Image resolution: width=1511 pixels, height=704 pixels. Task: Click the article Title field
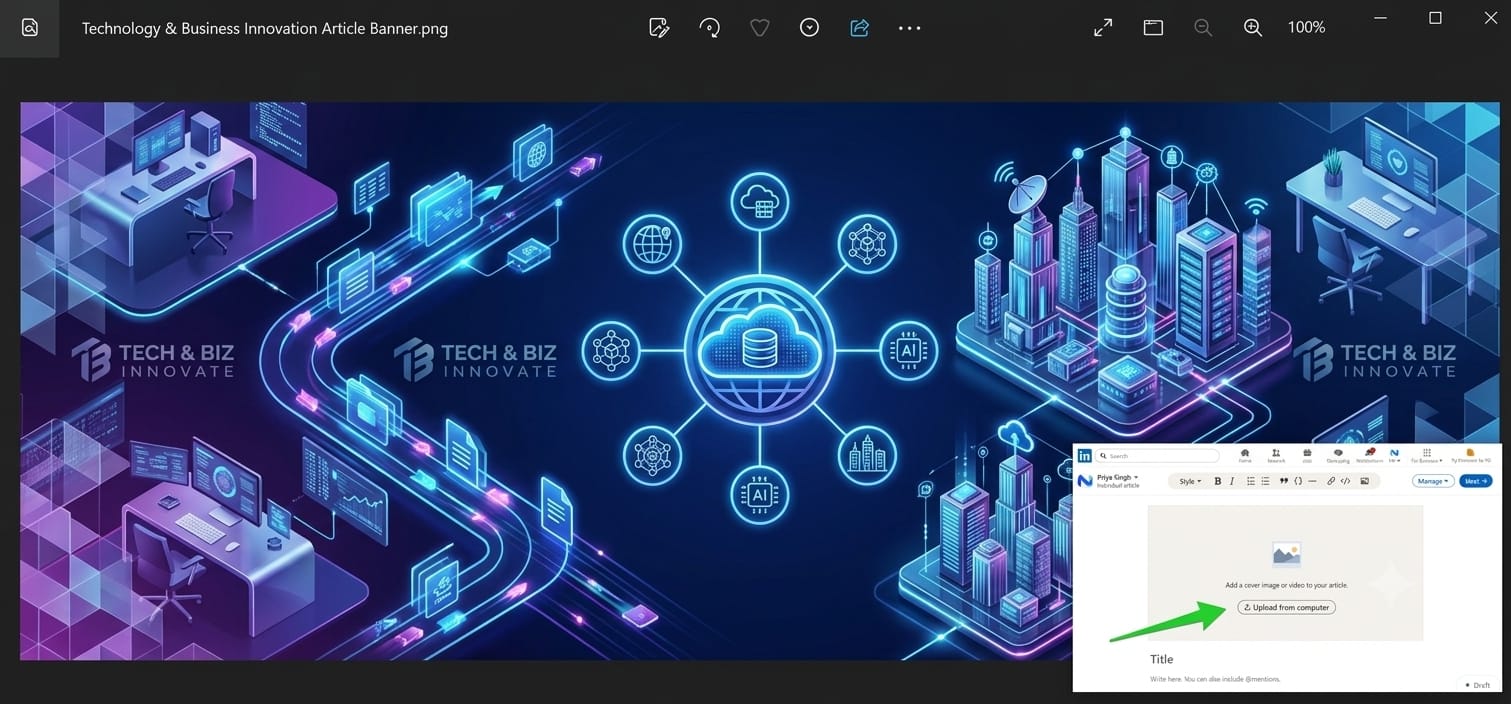coord(1162,659)
